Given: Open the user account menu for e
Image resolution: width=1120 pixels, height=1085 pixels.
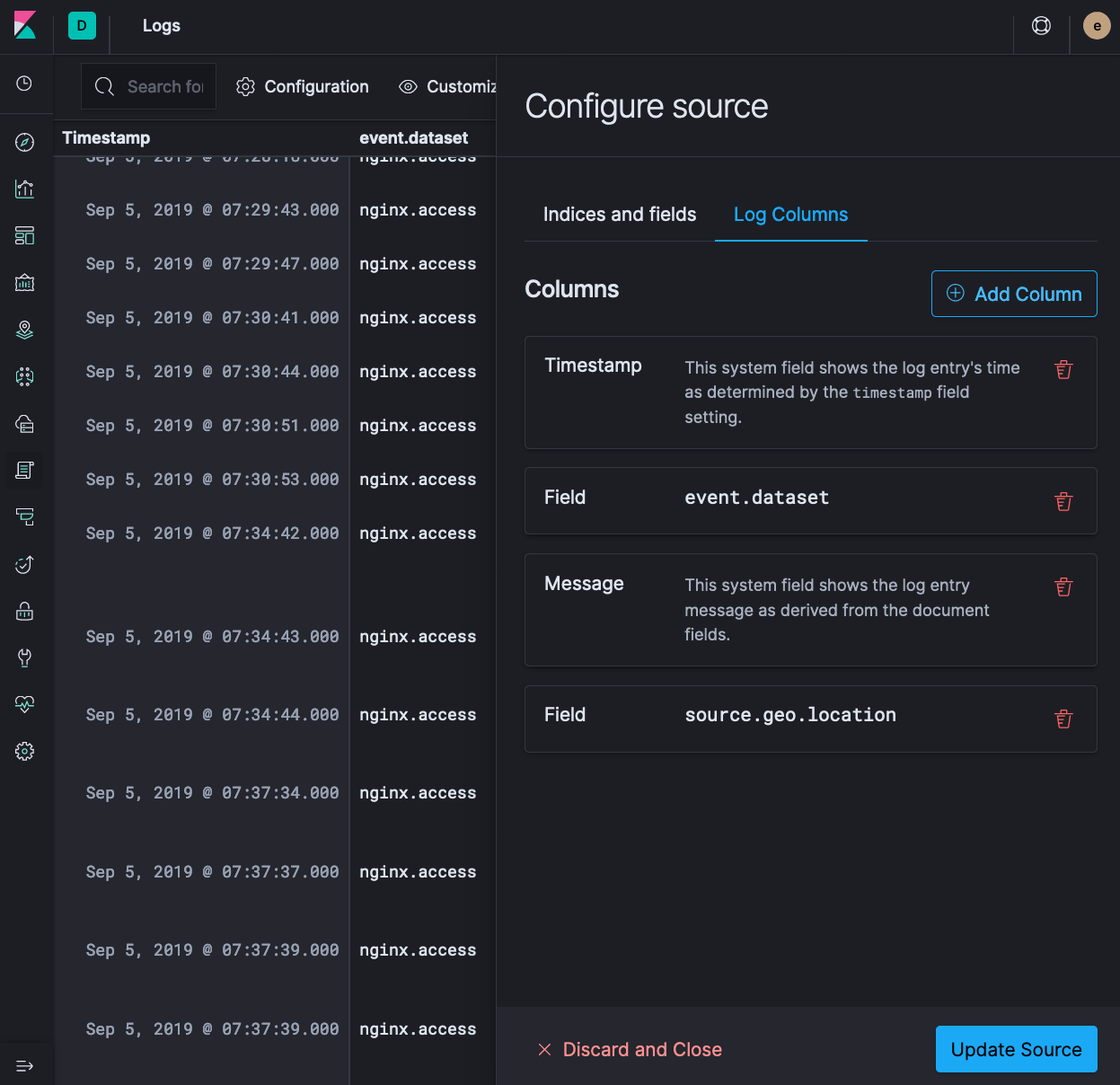Looking at the screenshot, I should (x=1096, y=26).
